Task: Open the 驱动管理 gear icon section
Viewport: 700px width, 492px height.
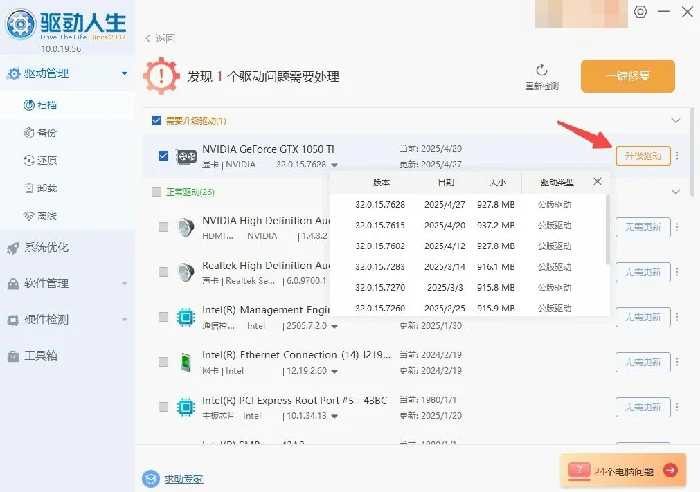Action: pyautogui.click(x=13, y=74)
